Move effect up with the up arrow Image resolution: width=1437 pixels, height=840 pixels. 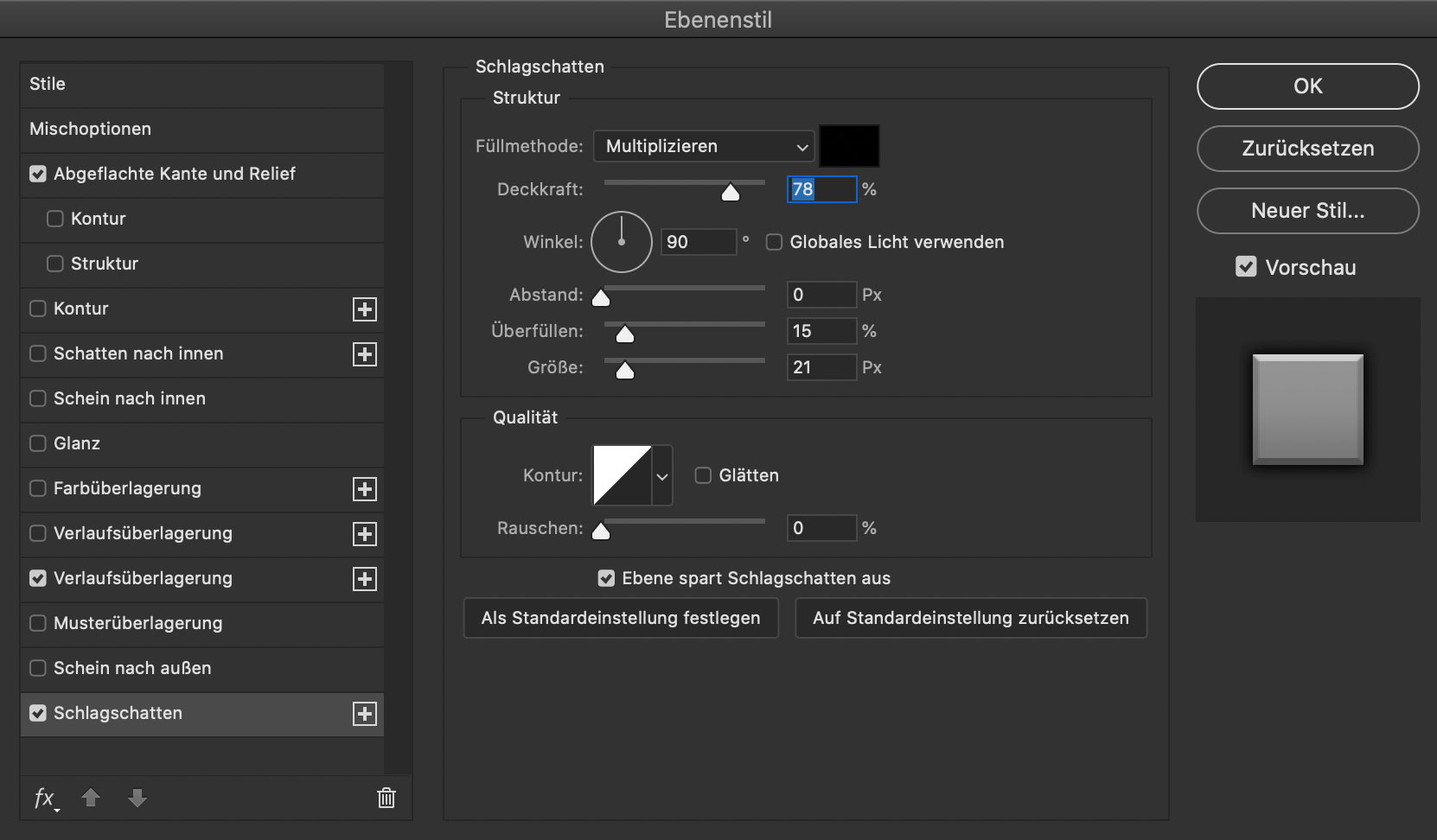point(91,798)
